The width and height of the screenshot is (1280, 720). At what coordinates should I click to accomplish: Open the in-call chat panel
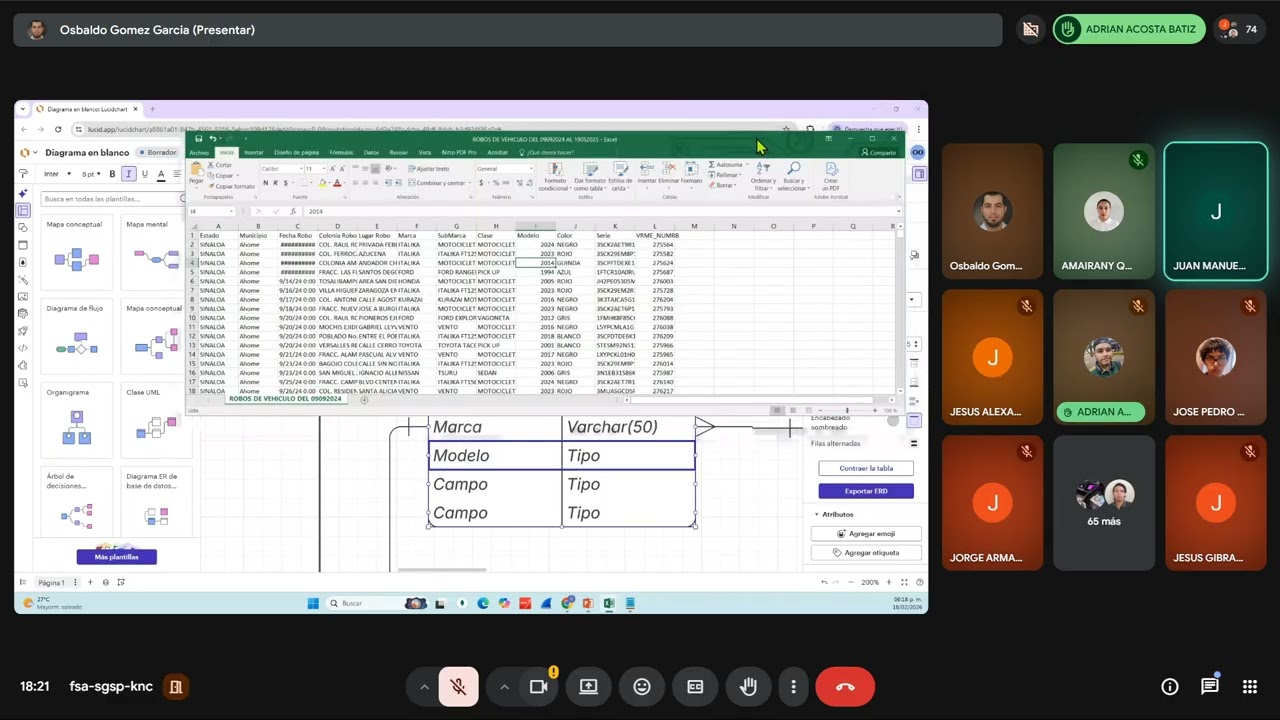[1210, 687]
